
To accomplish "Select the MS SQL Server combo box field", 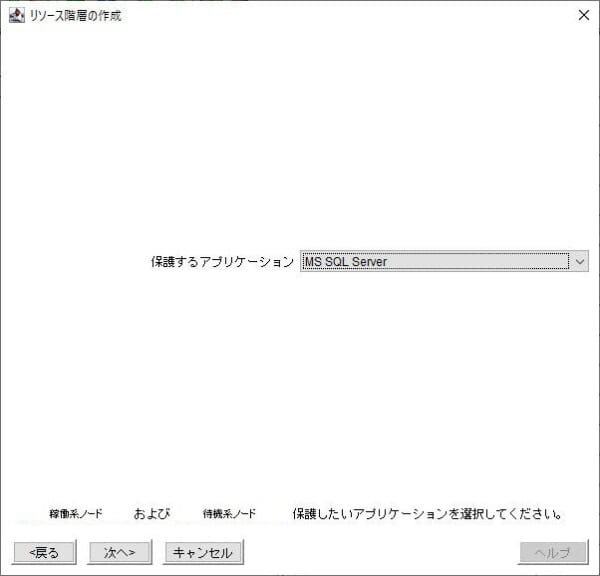I will tap(444, 261).
